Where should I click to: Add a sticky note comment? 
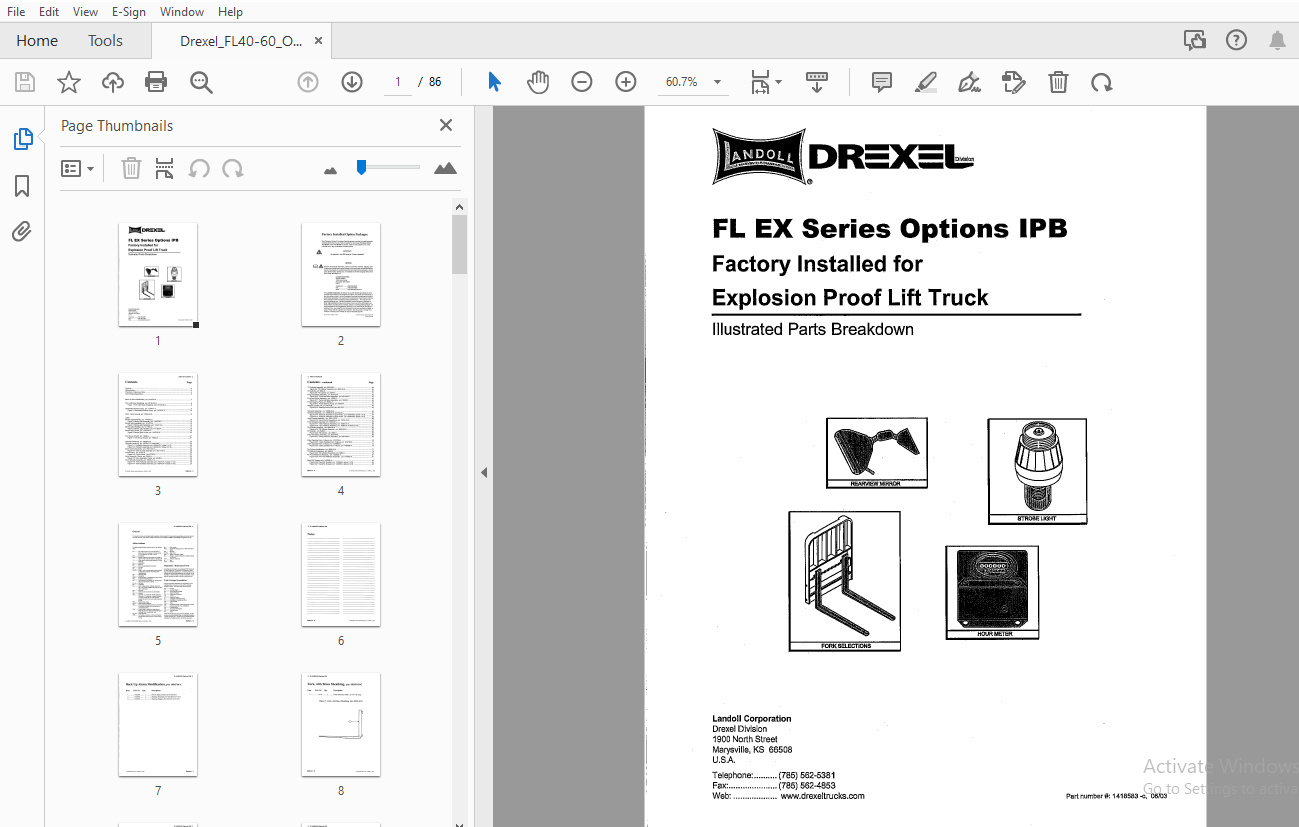[x=882, y=82]
